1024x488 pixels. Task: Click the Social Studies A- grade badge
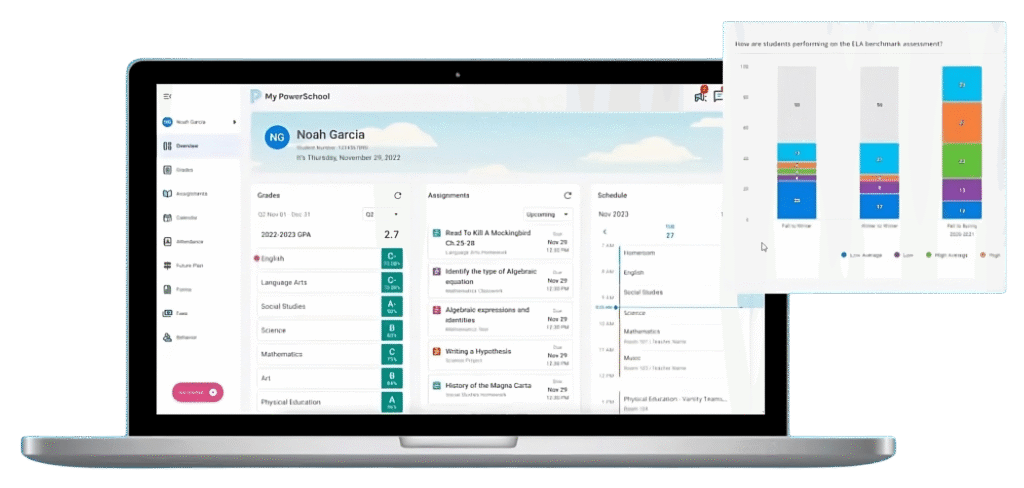tap(392, 306)
